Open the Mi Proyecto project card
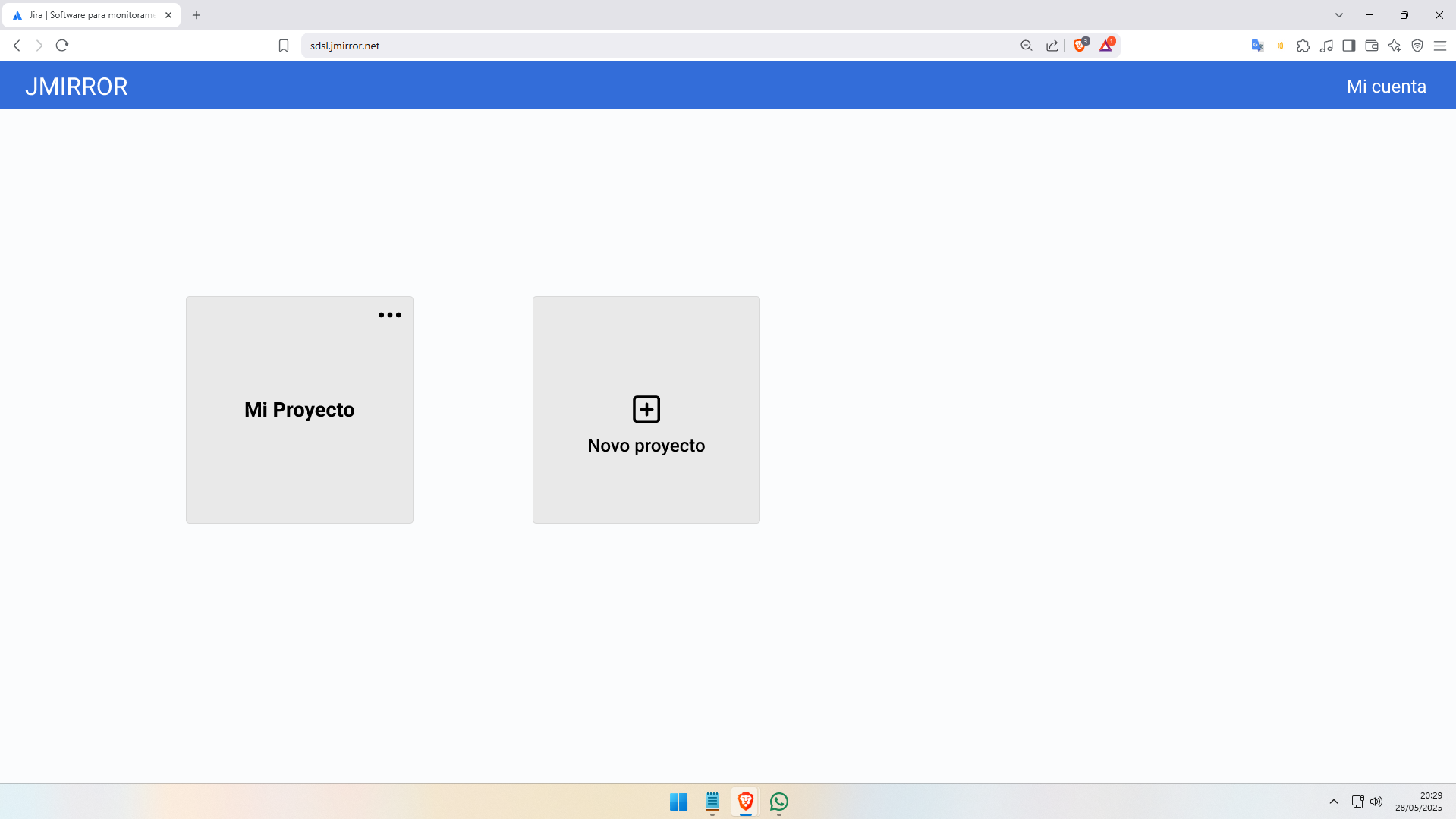Image resolution: width=1456 pixels, height=819 pixels. [x=300, y=410]
